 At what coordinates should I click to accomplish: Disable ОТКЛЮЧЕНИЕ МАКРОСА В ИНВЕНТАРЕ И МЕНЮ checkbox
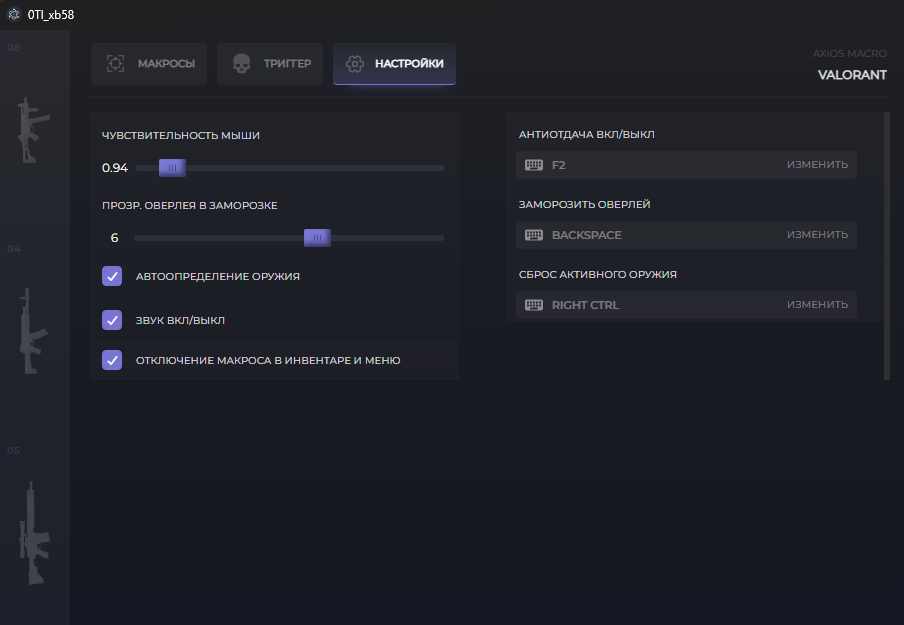112,360
